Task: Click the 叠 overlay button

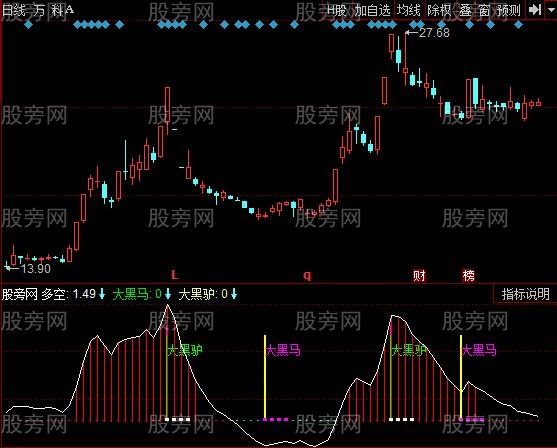Action: point(465,10)
